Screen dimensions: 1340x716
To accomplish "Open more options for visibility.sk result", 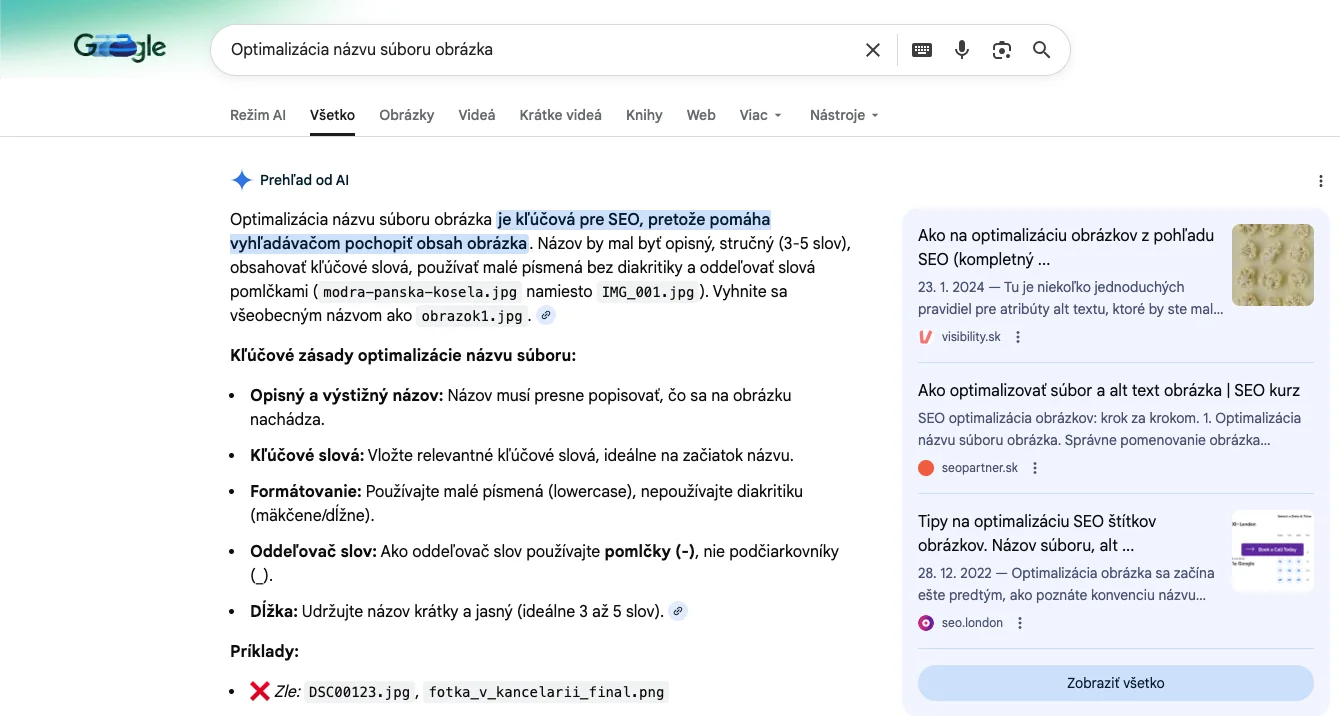I will [x=1018, y=337].
